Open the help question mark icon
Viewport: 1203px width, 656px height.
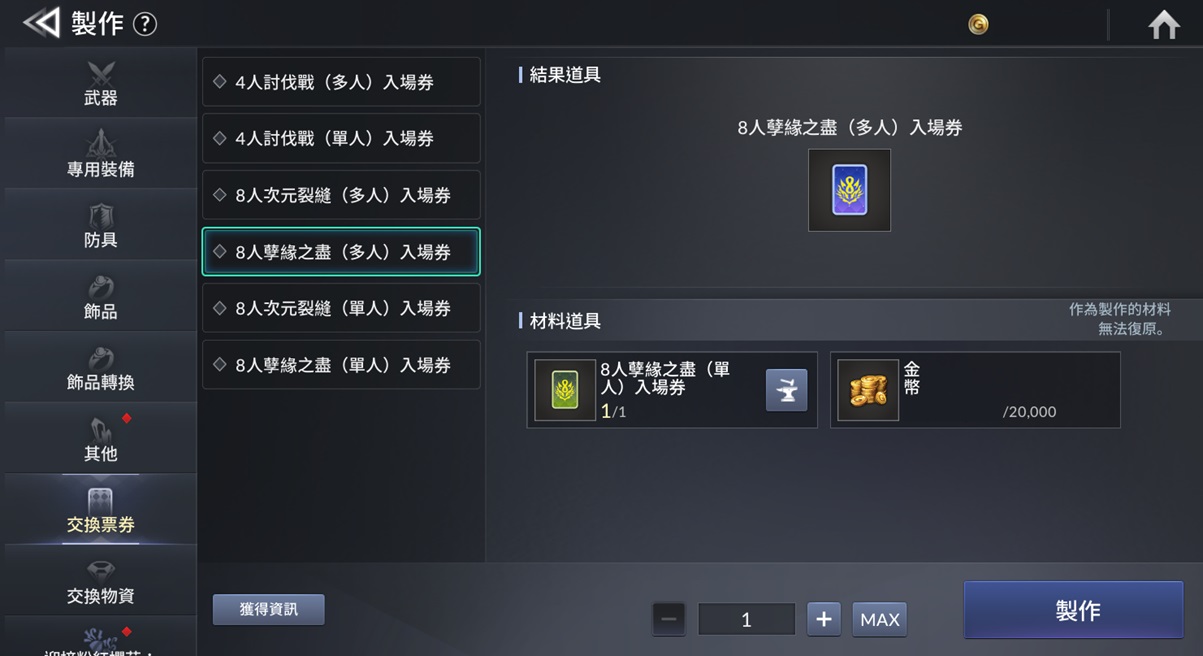tap(145, 24)
